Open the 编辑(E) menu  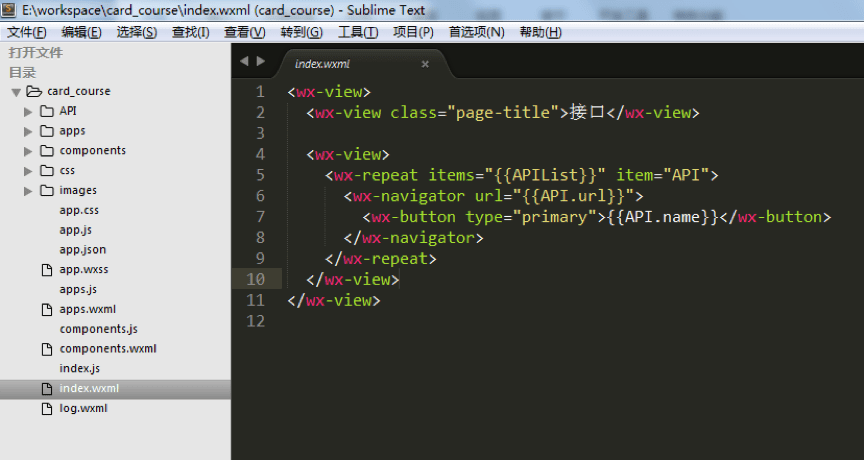(82, 33)
